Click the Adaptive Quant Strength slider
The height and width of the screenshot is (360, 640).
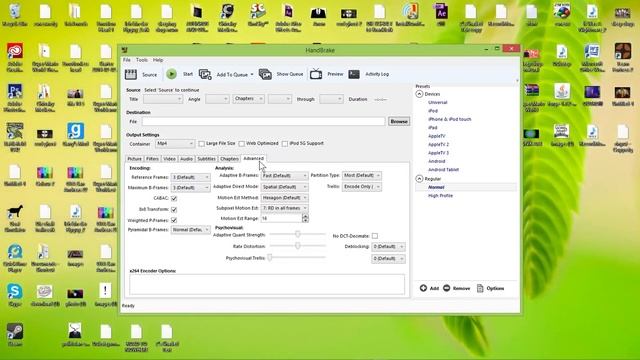click(298, 234)
